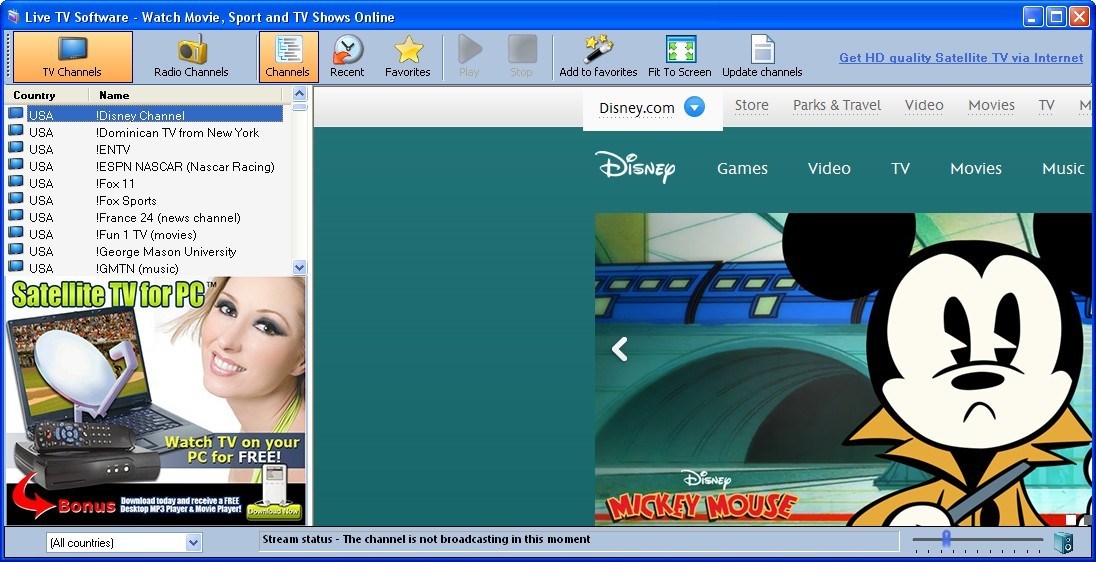The width and height of the screenshot is (1096, 562).
Task: Select the !Fox Sports channel
Action: tap(145, 200)
